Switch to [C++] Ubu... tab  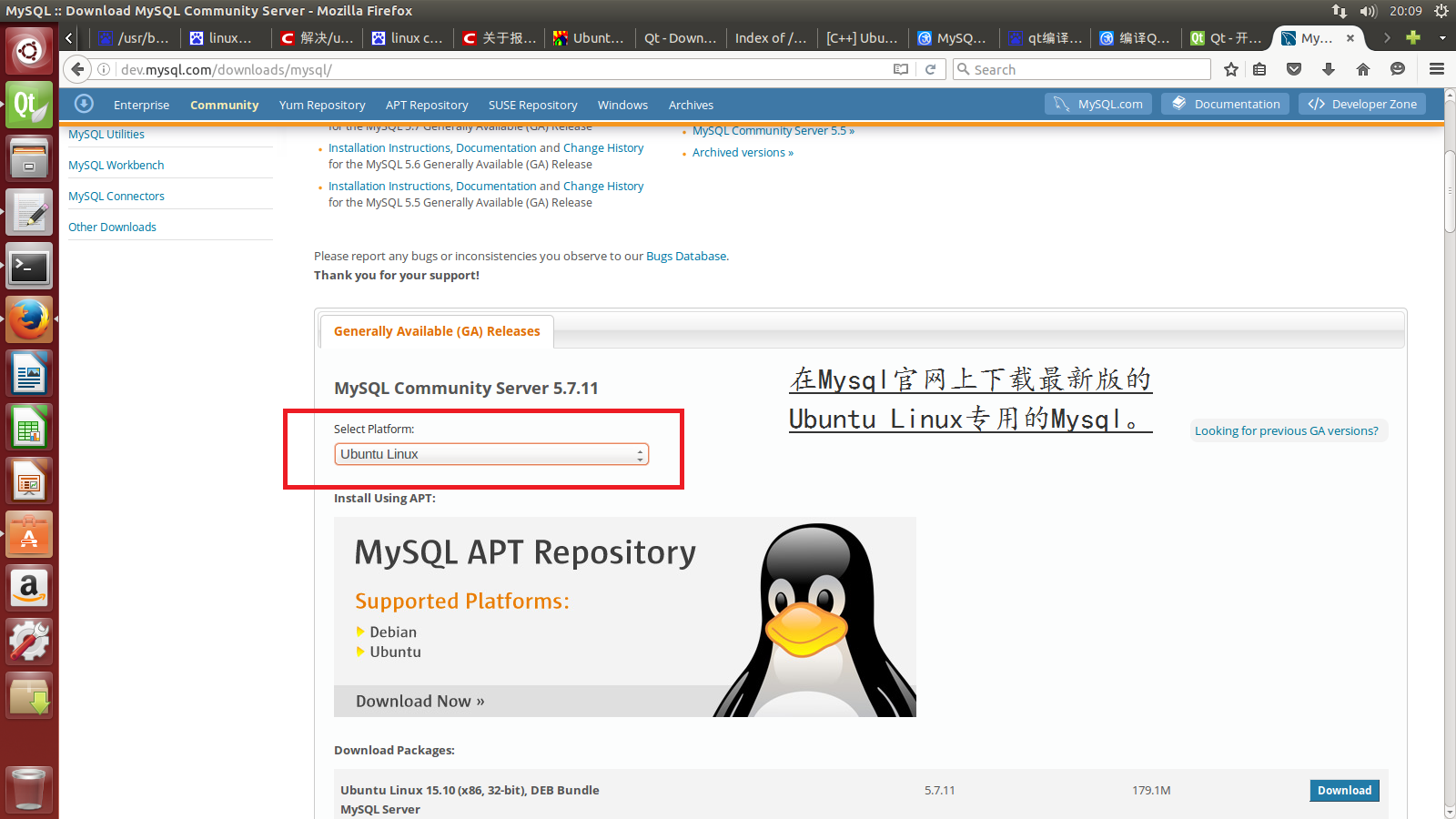click(862, 37)
